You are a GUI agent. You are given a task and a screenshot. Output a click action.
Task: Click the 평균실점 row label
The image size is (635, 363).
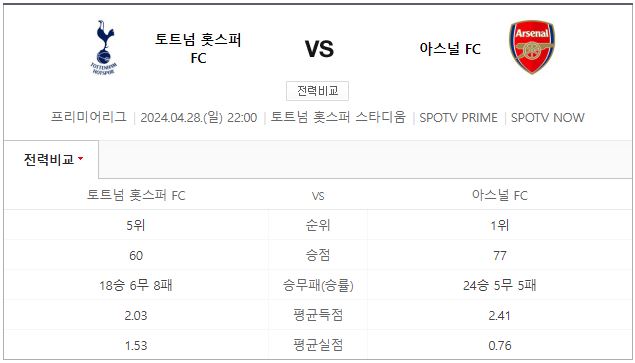pos(318,345)
